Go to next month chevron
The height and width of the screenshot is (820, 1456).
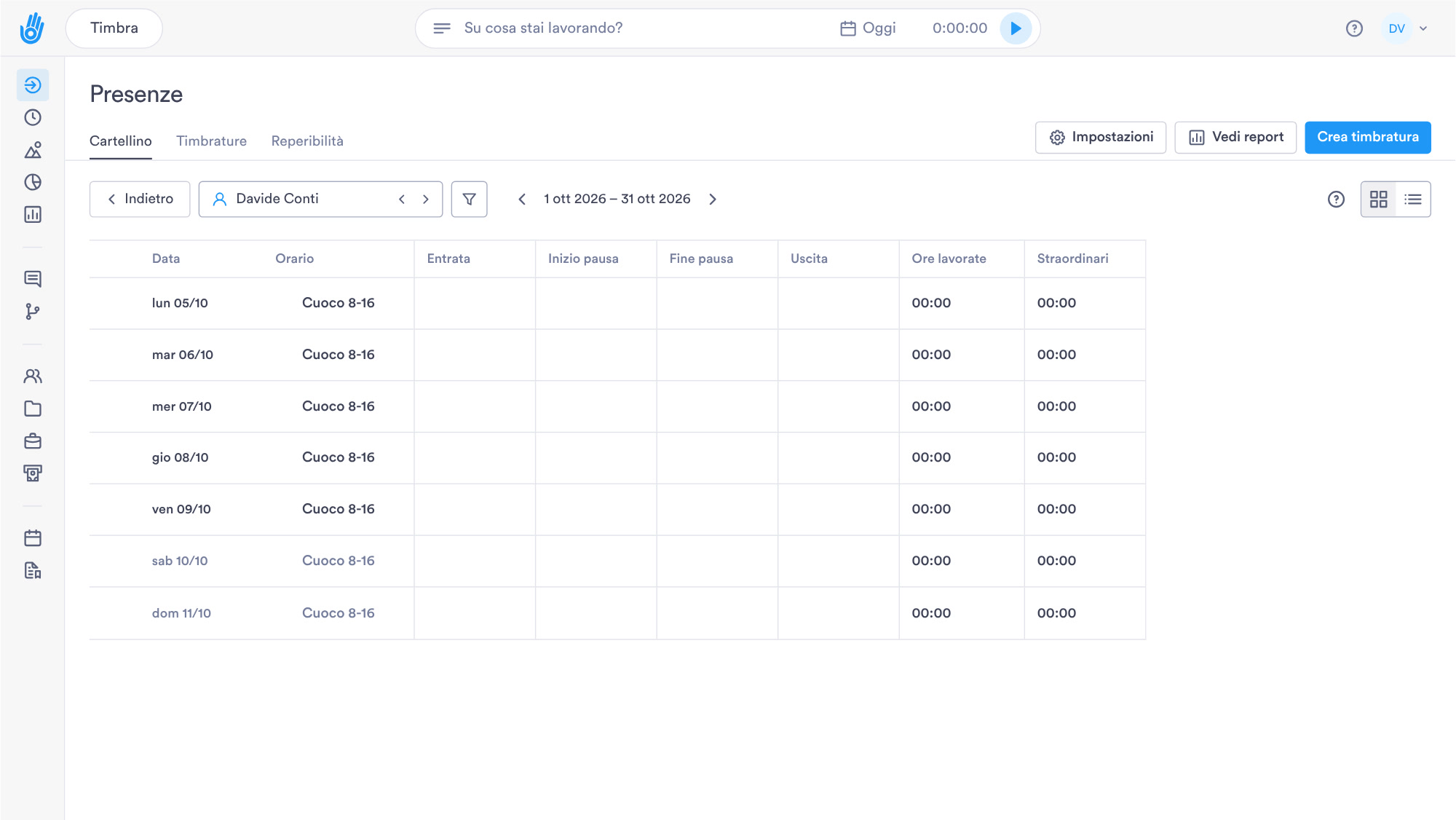tap(713, 199)
